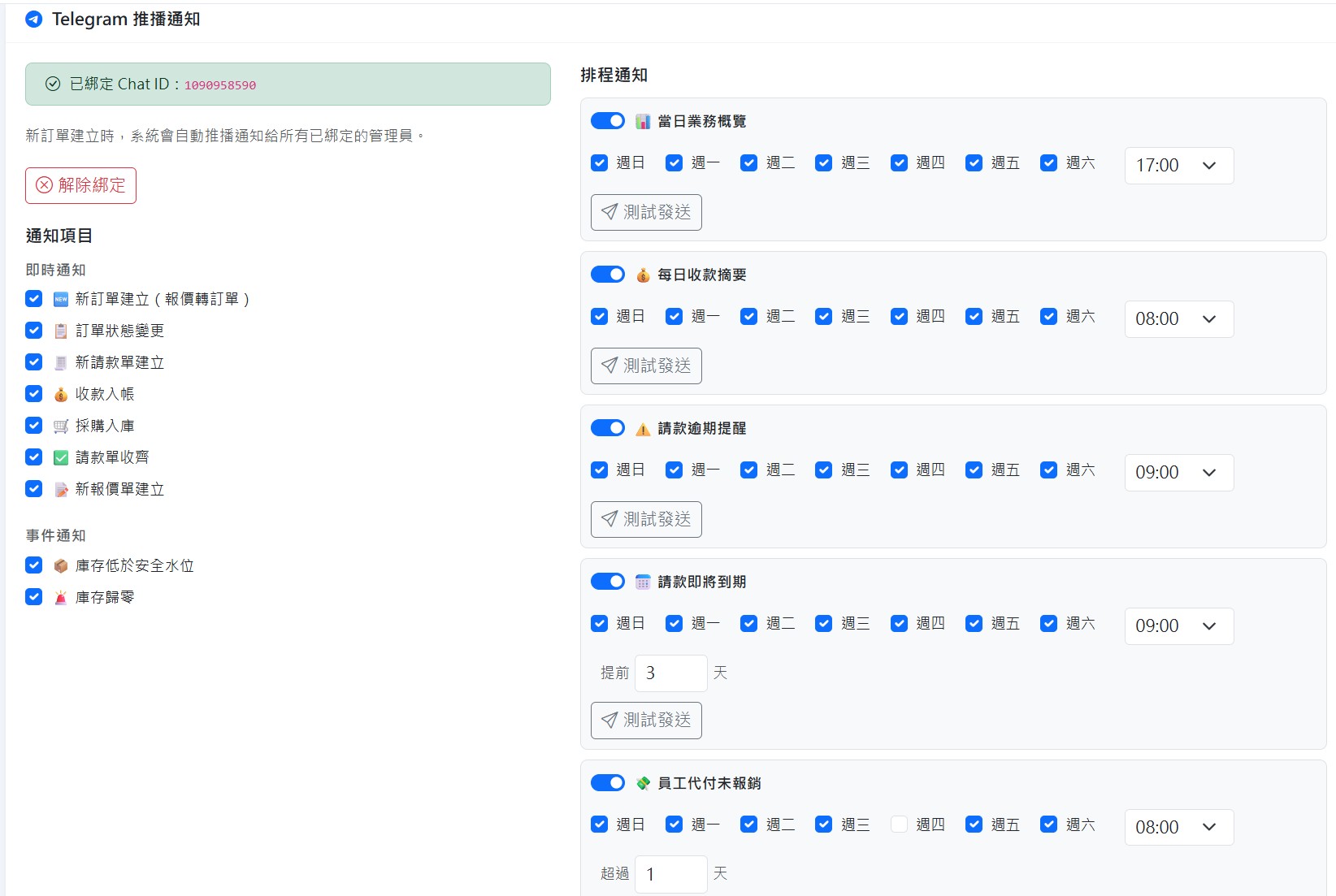
Task: Uncheck the 庫存低於安全水位 checkbox
Action: pos(34,565)
